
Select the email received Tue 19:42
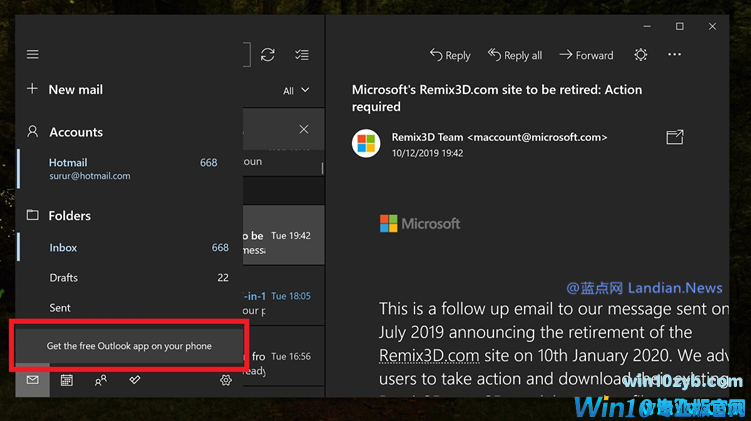click(284, 235)
